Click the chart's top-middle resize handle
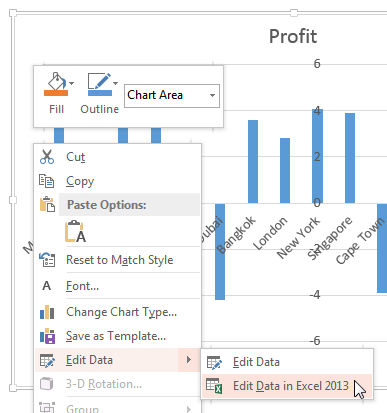This screenshot has height=413, width=387. click(294, 13)
